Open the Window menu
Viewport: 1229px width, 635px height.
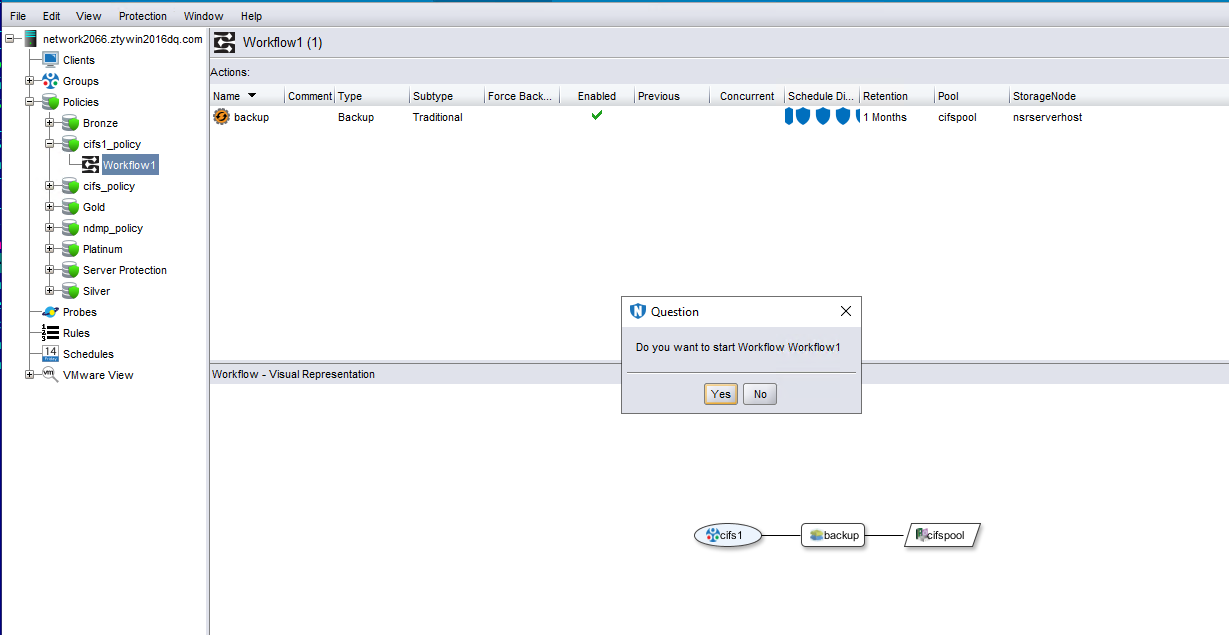click(204, 16)
